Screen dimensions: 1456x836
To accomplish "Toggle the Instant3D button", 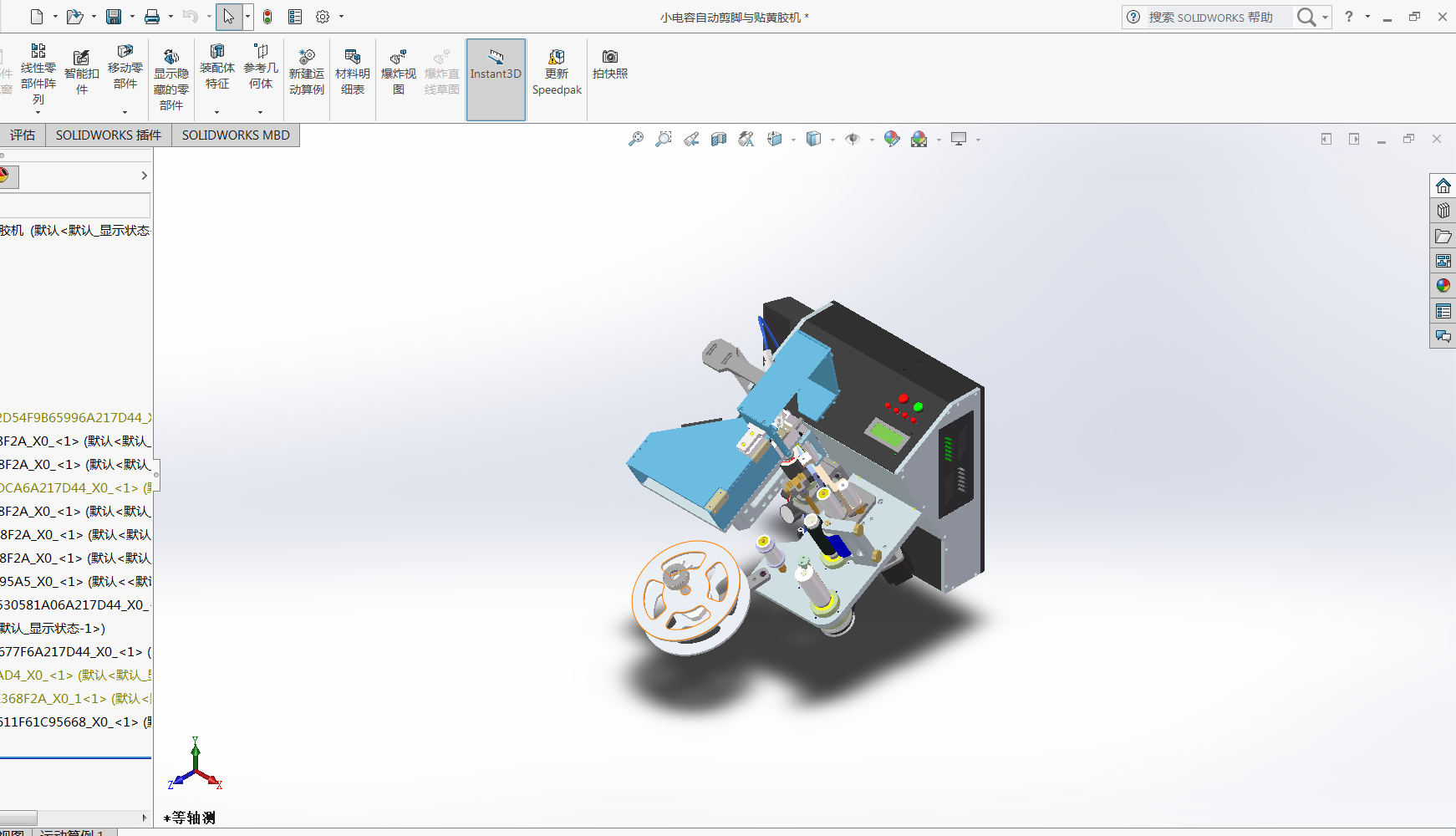I will tap(496, 79).
